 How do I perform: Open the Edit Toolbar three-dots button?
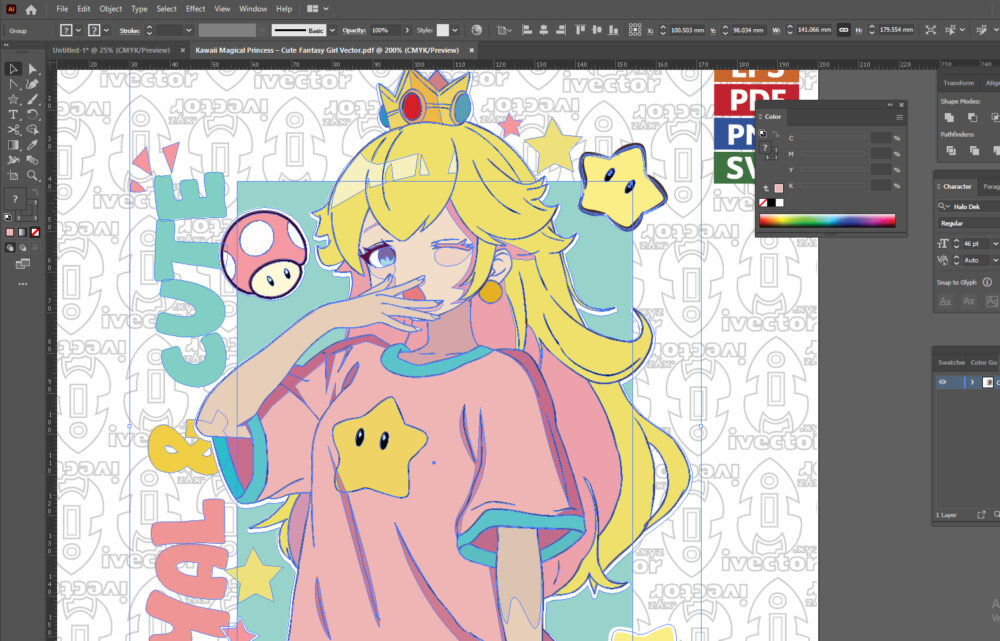(x=23, y=284)
